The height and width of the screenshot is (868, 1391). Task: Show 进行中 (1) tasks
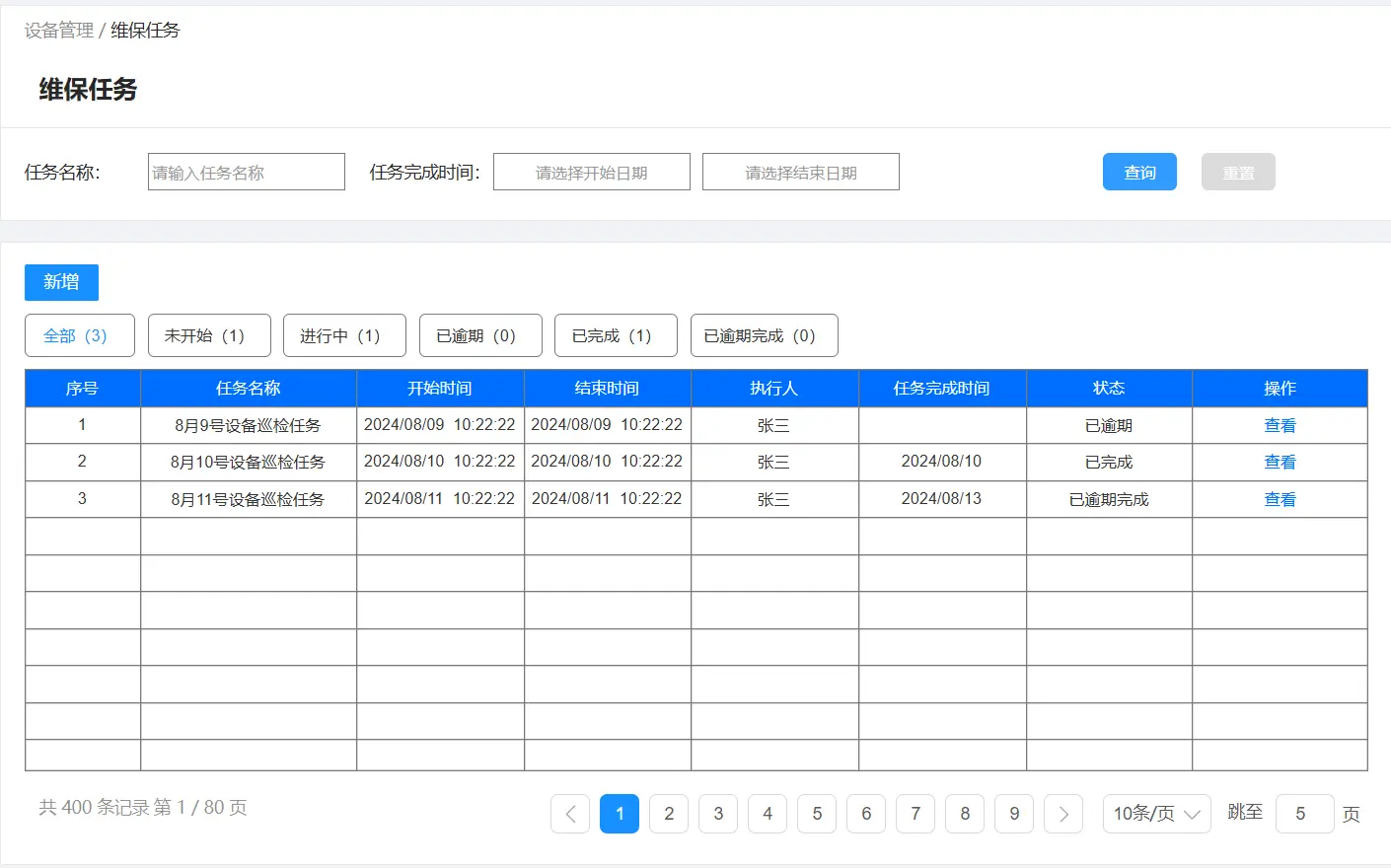[x=344, y=335]
